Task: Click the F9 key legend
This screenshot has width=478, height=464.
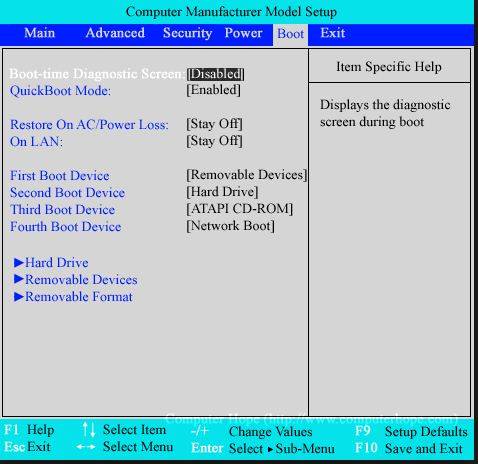Action: [x=363, y=431]
